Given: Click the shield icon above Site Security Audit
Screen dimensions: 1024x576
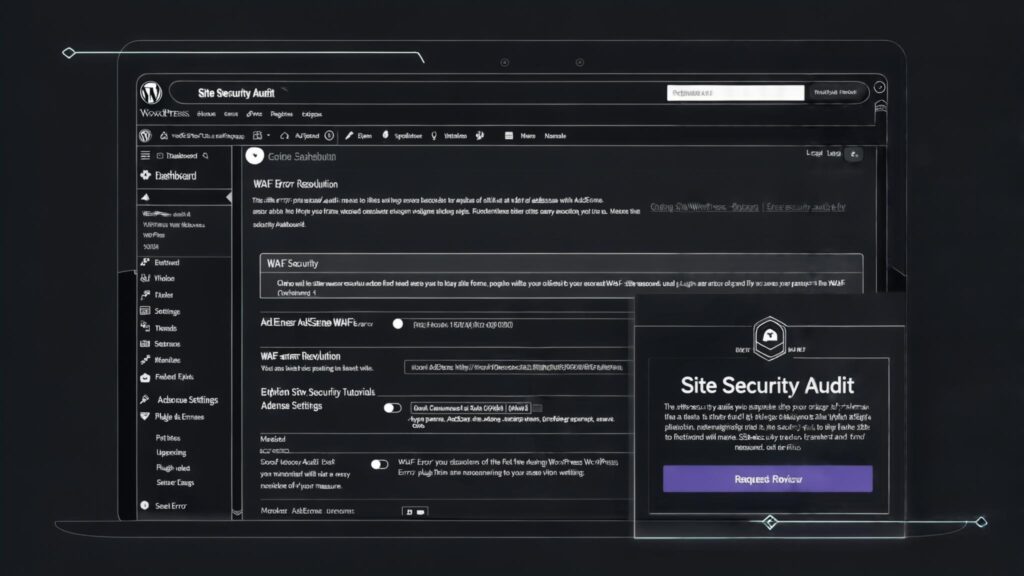Looking at the screenshot, I should (768, 335).
